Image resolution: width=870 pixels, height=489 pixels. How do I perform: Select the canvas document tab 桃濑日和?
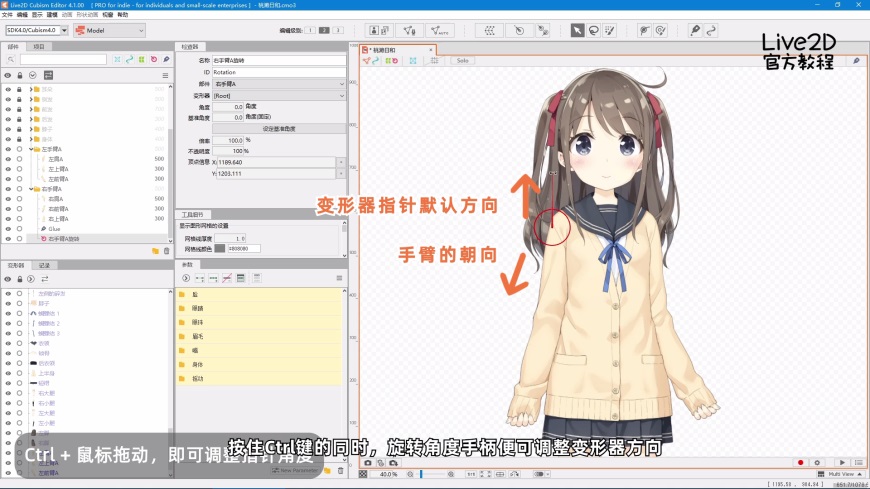coord(397,50)
